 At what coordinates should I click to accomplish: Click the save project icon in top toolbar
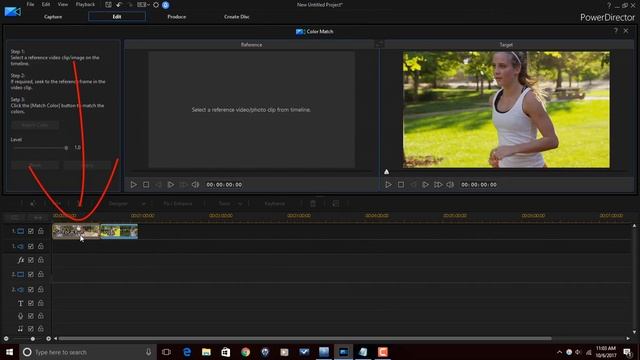point(108,5)
